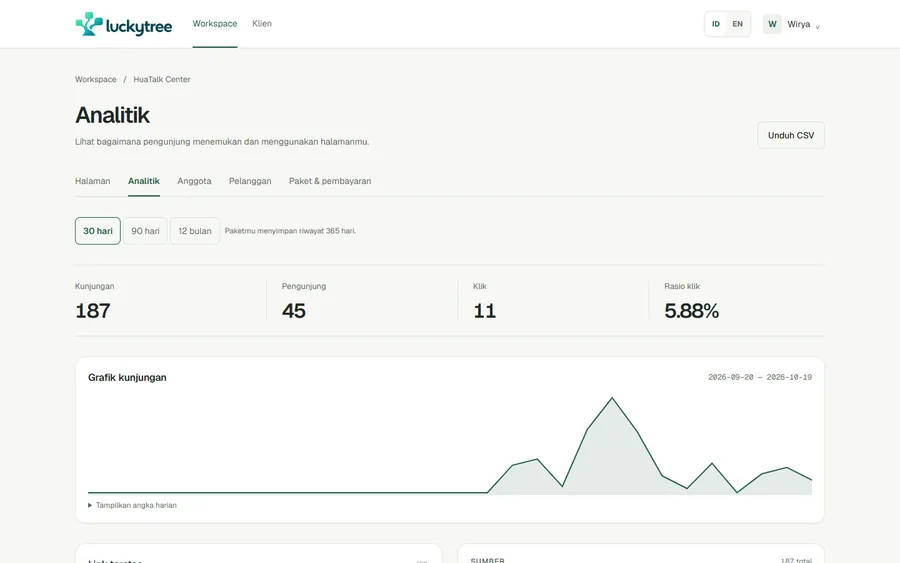Click the Klik value 11

point(485,310)
